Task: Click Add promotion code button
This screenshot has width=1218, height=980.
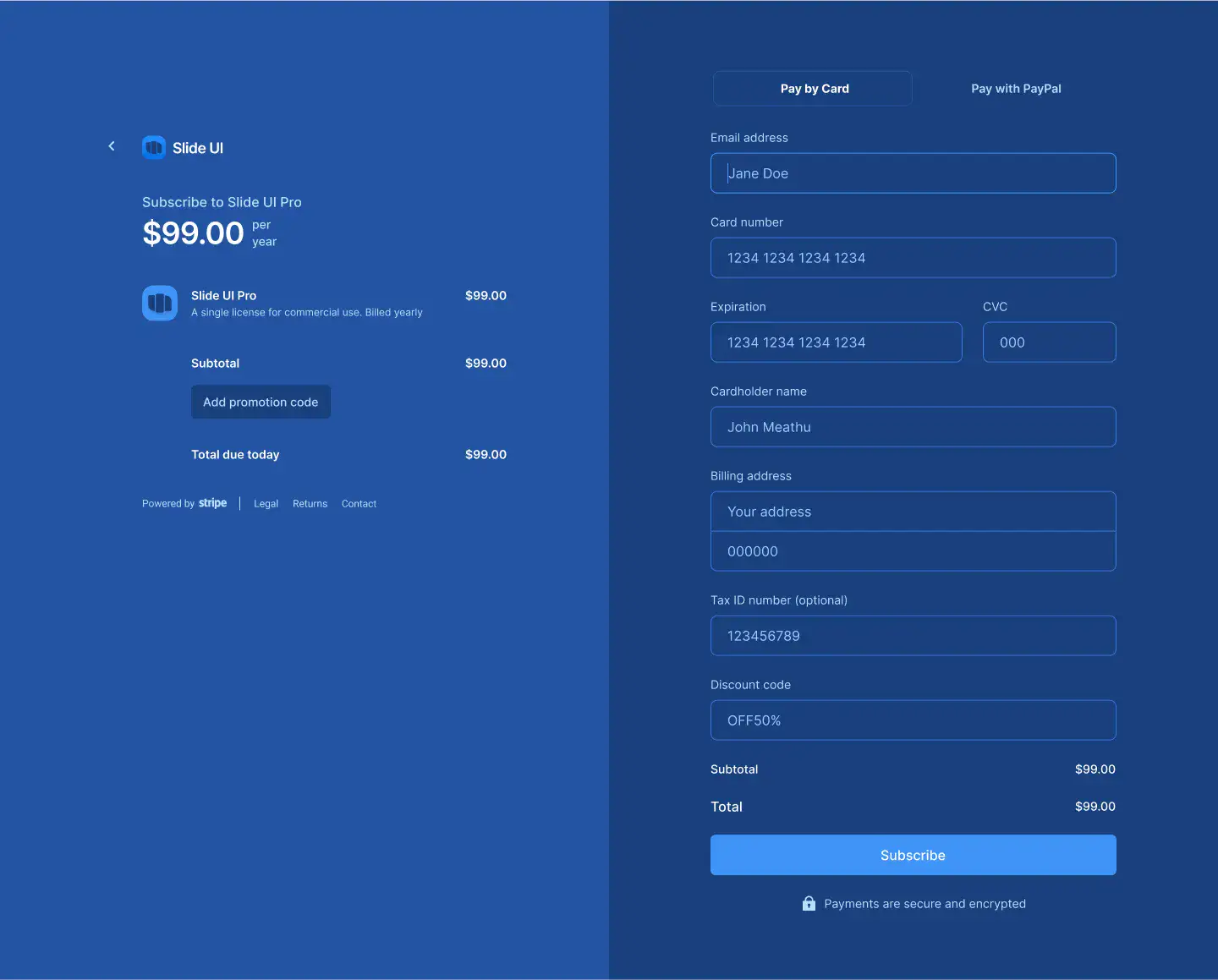Action: tap(261, 402)
